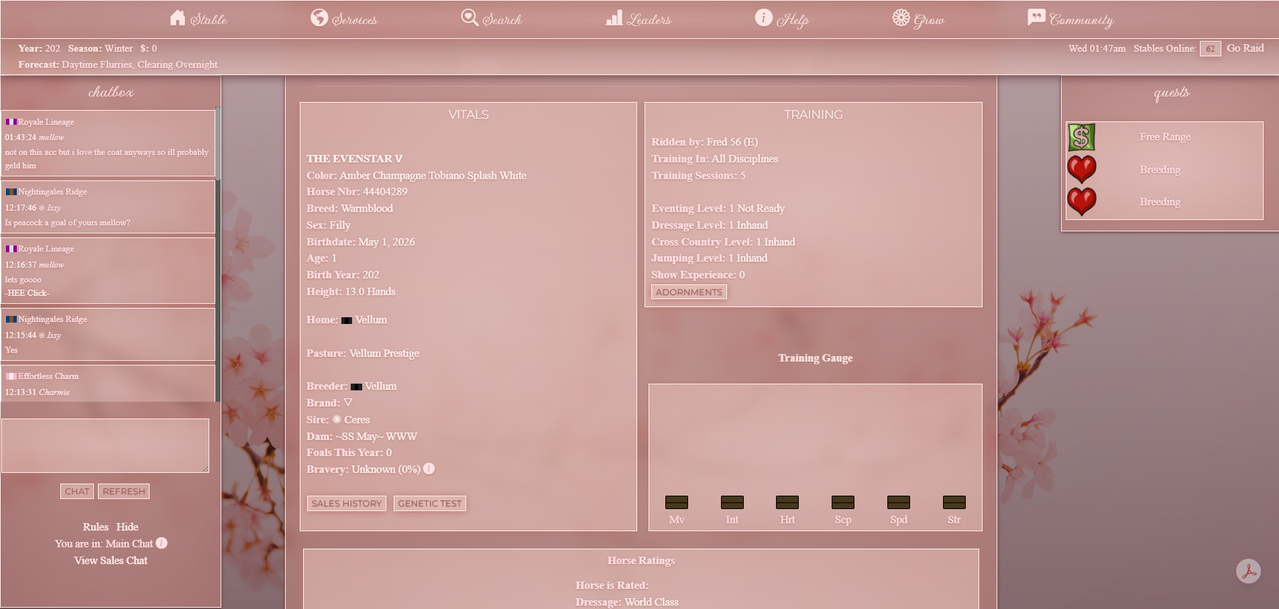
Task: Click the PDF icon at the page corner
Action: (x=1248, y=571)
